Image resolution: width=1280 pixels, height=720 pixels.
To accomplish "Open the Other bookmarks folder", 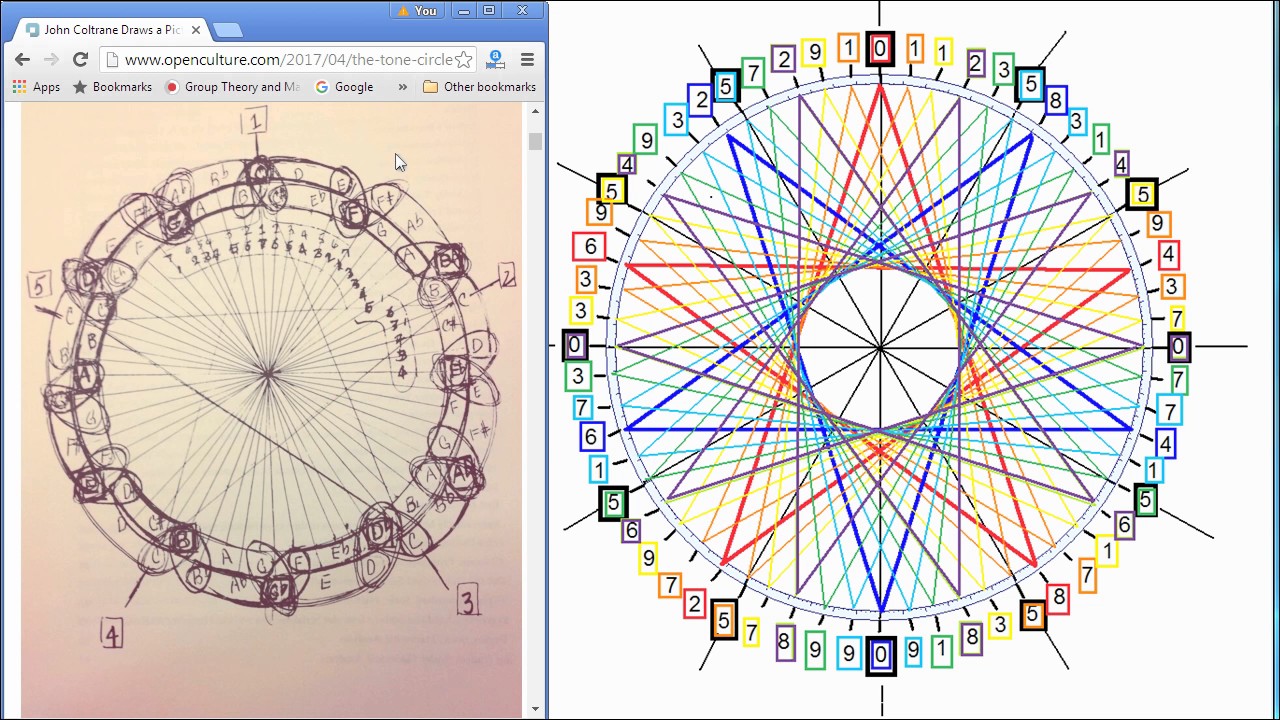I will 480,87.
